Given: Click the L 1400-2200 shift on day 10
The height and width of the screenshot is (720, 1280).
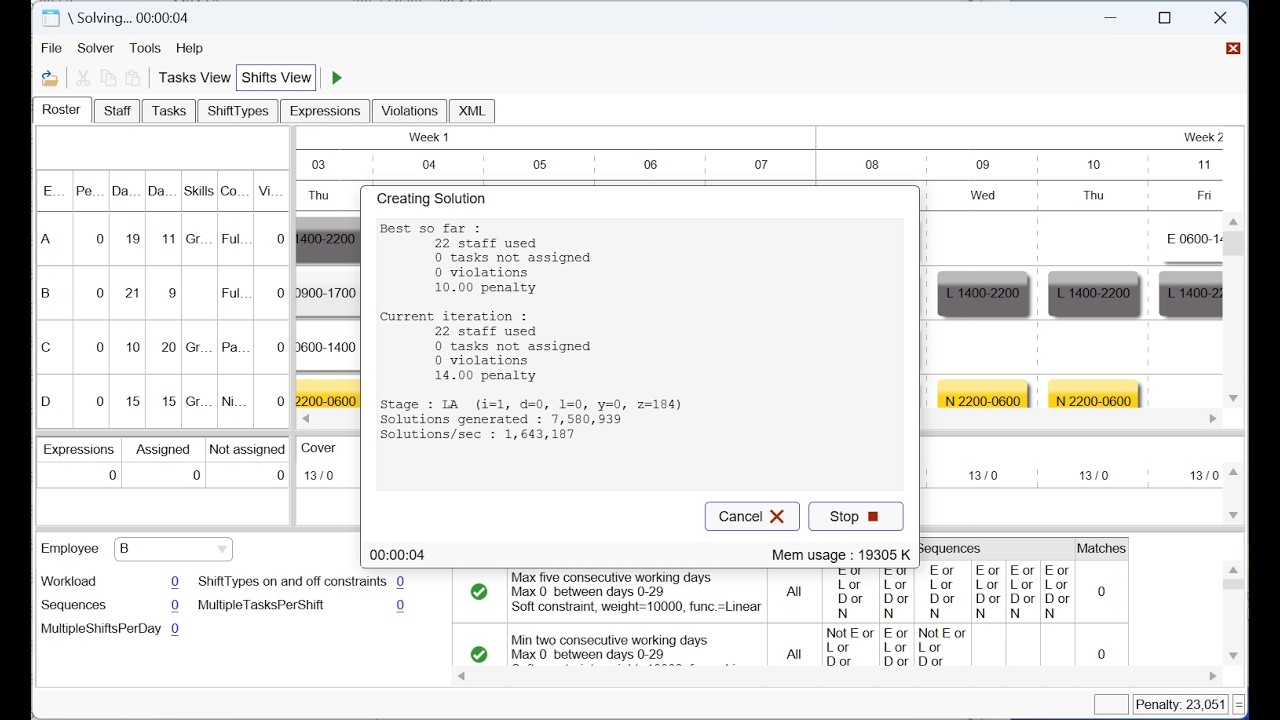Looking at the screenshot, I should coord(1094,294).
